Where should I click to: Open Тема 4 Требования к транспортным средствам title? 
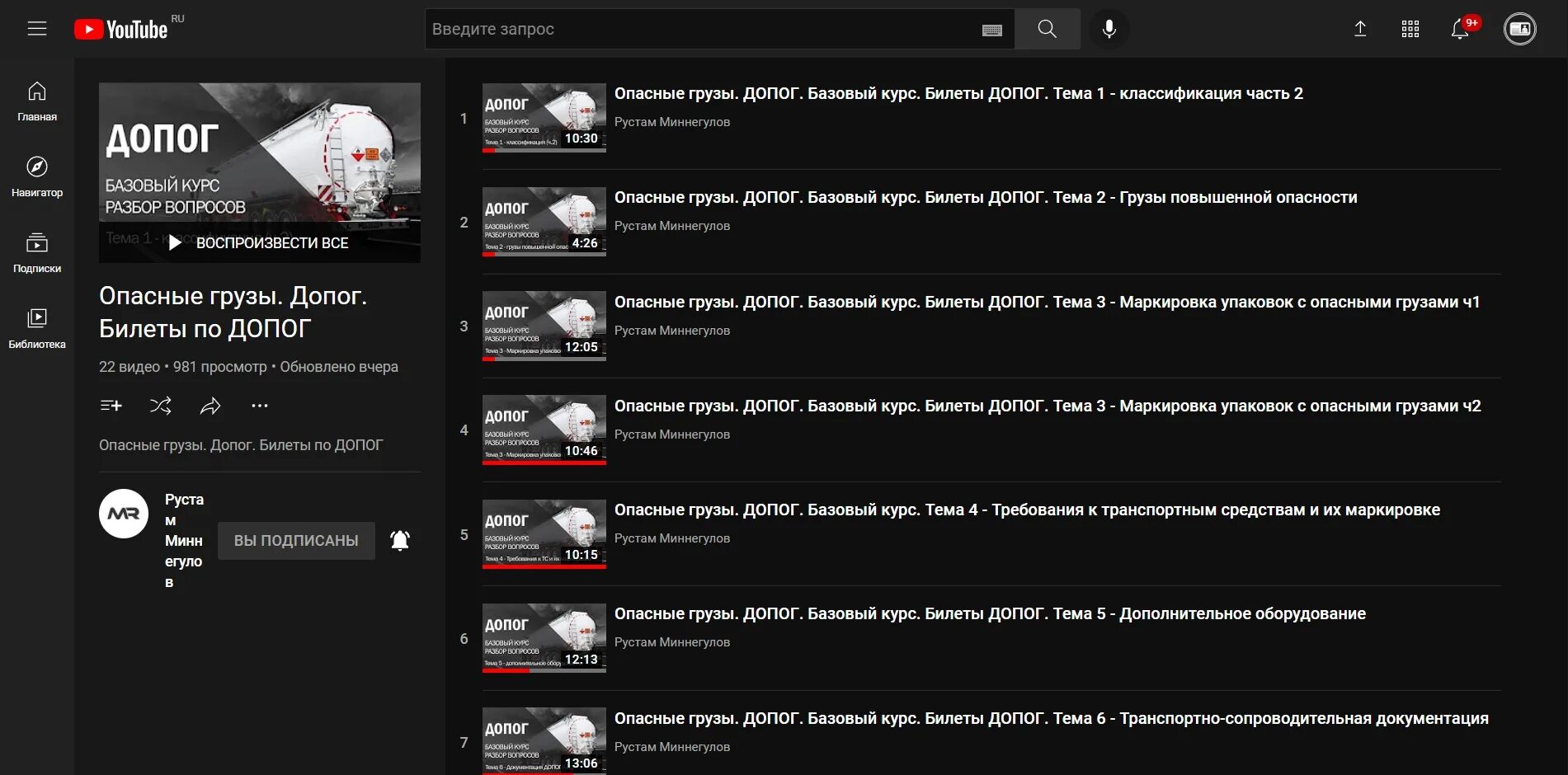[x=1027, y=510]
